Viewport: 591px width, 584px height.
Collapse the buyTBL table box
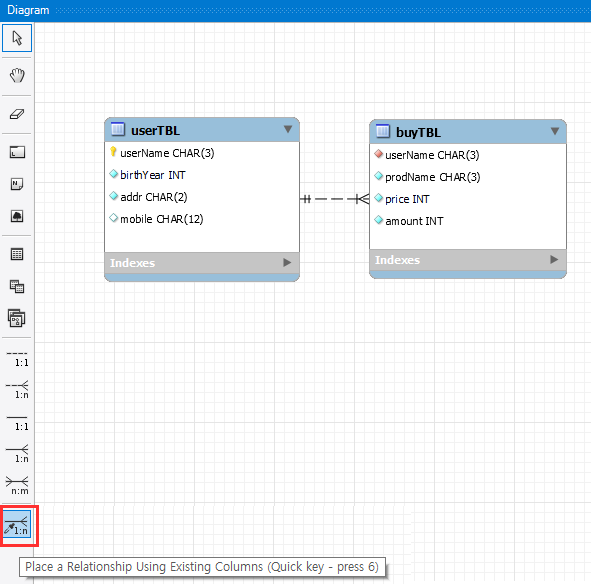point(555,131)
